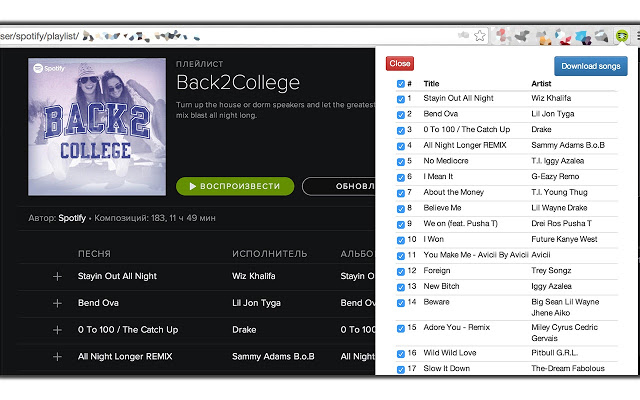Uncheck song 10 I Won checkbox
Viewport: 640px width, 400px height.
(400, 240)
